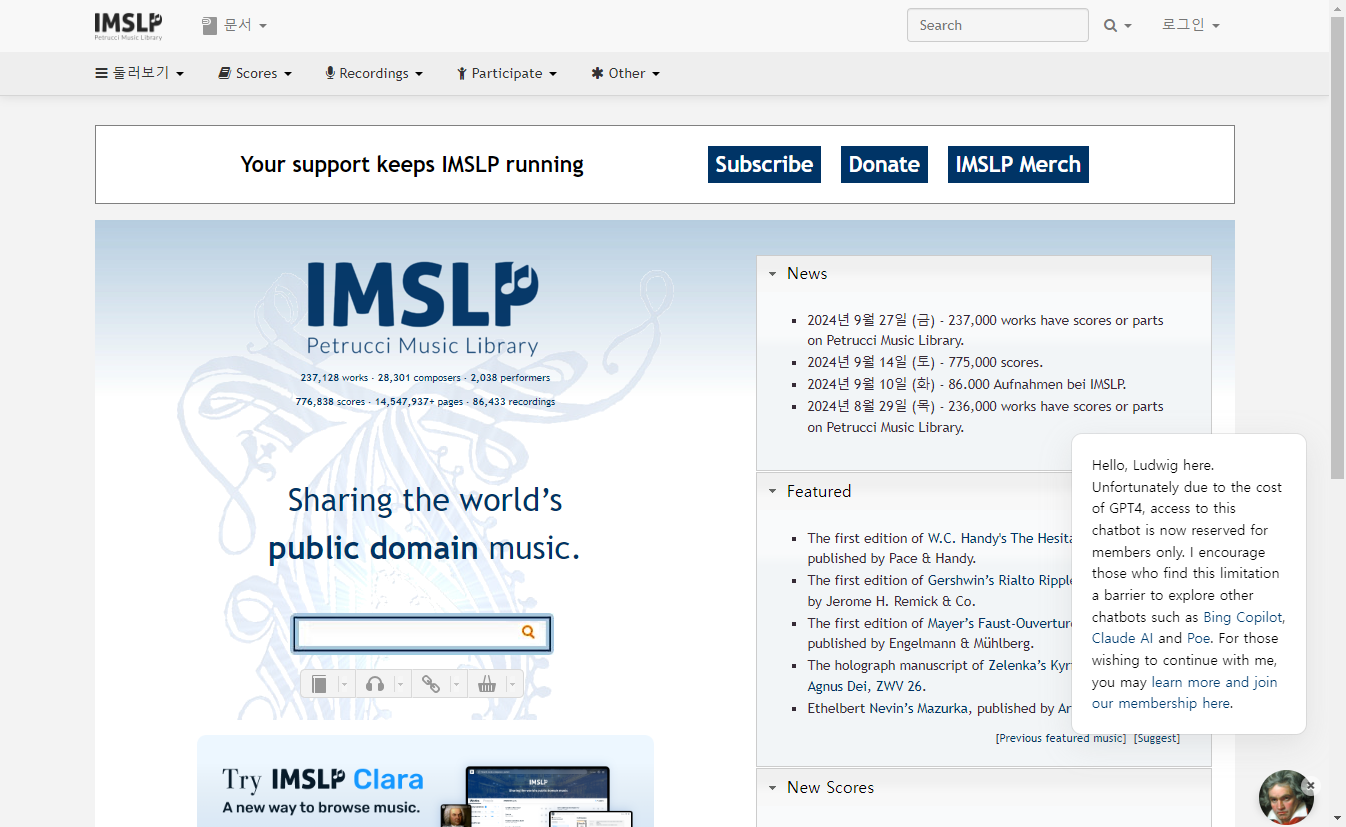This screenshot has height=827, width=1346.
Task: Click the page vertical scrollbar thumb
Action: point(1337,248)
